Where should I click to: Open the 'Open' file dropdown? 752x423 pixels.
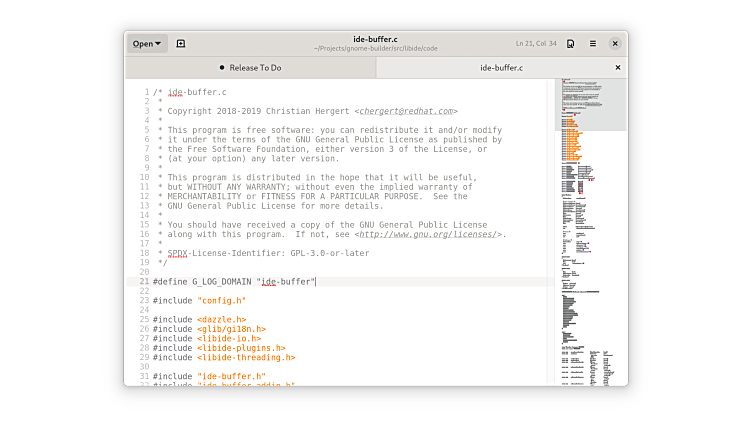coord(146,43)
